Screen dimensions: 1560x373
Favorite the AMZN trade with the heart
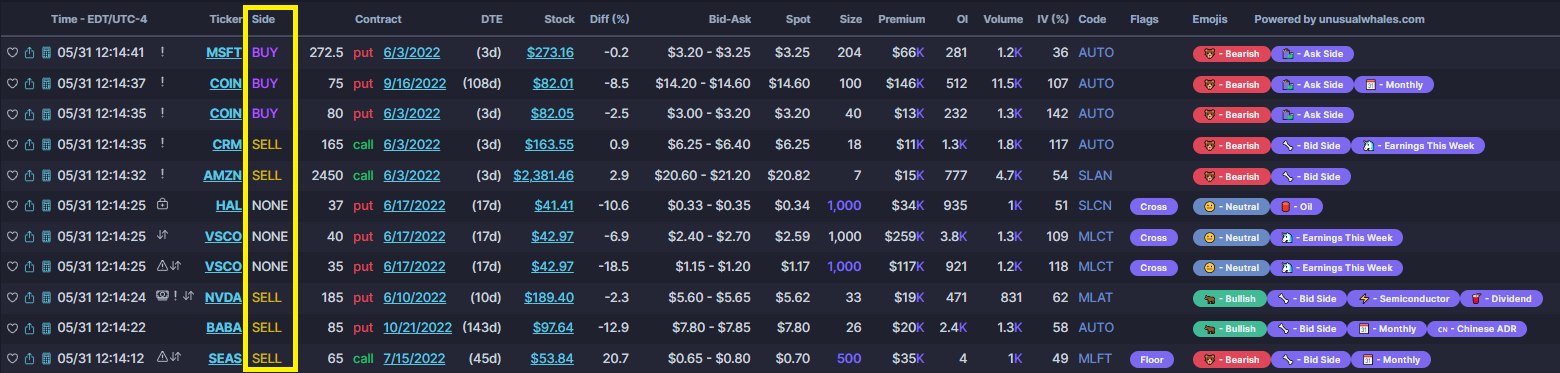12,176
